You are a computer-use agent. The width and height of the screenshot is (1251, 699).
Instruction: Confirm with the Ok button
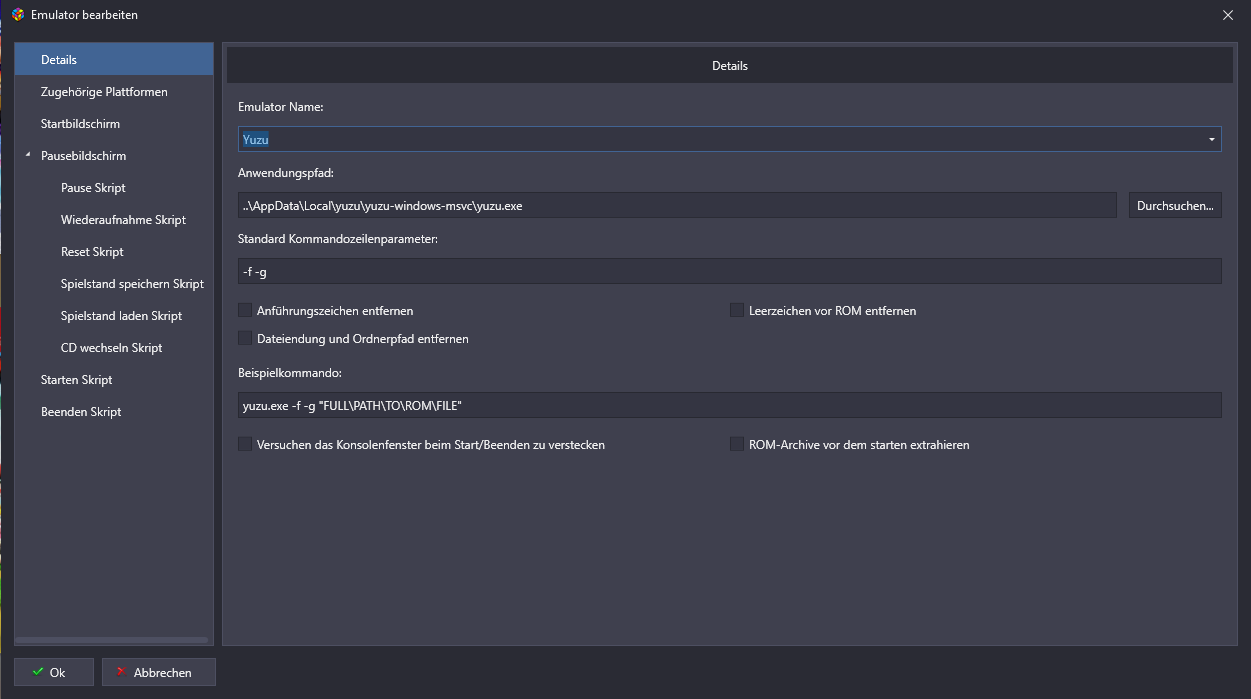pyautogui.click(x=54, y=672)
